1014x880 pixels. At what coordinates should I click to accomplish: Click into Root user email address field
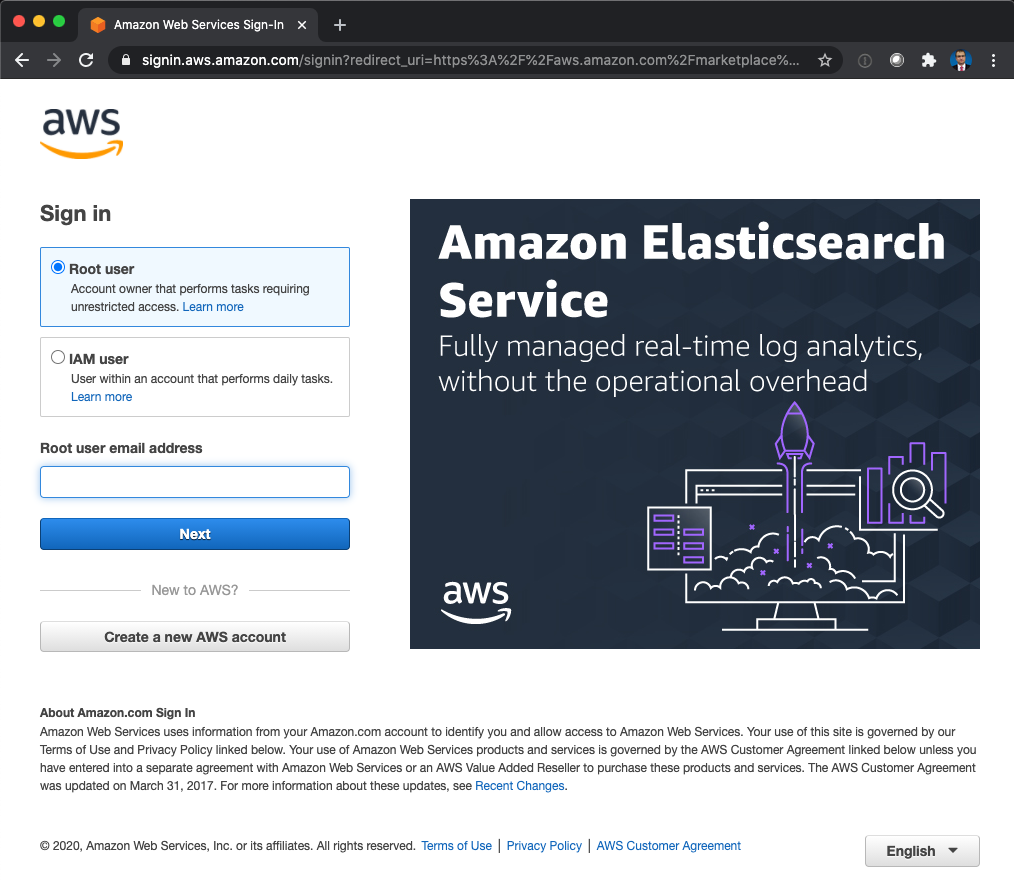195,482
